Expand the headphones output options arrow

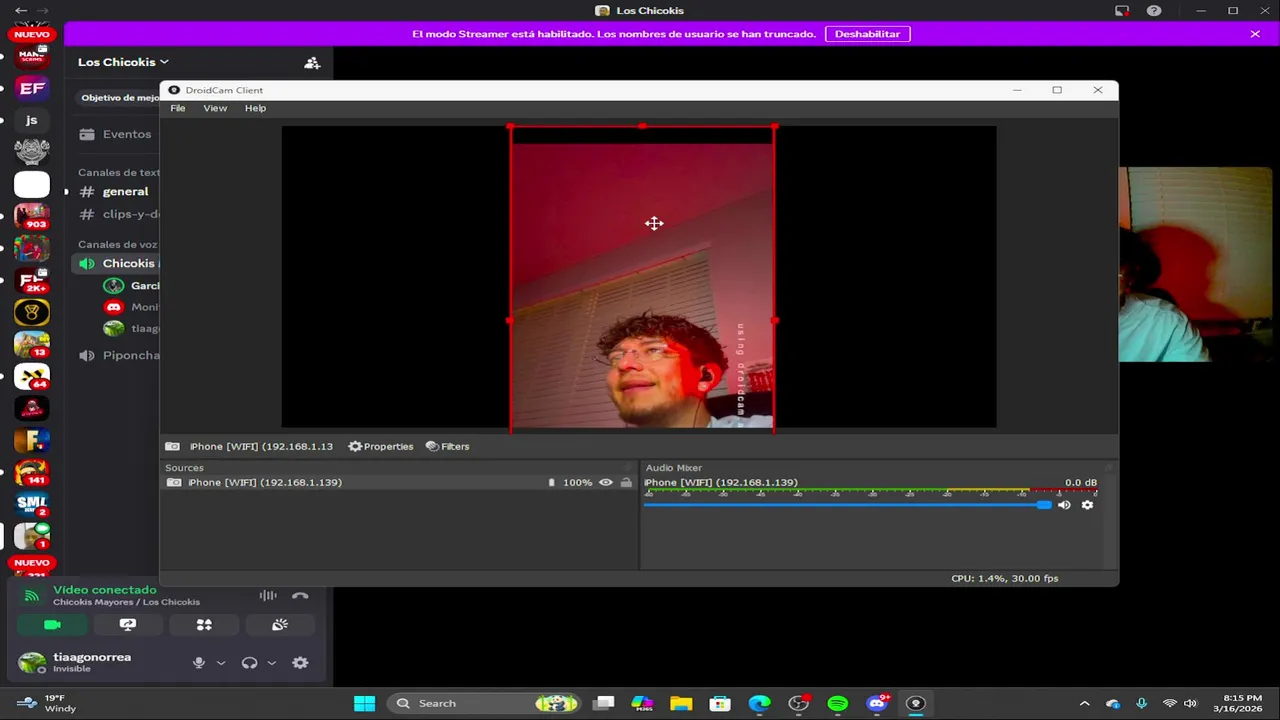271,663
